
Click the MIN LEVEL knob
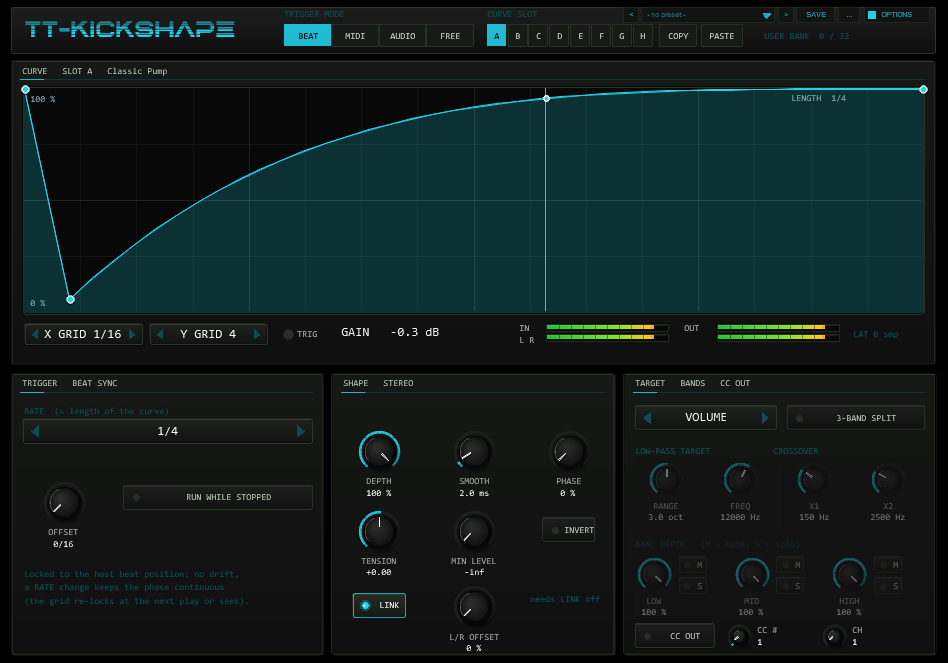coord(474,532)
